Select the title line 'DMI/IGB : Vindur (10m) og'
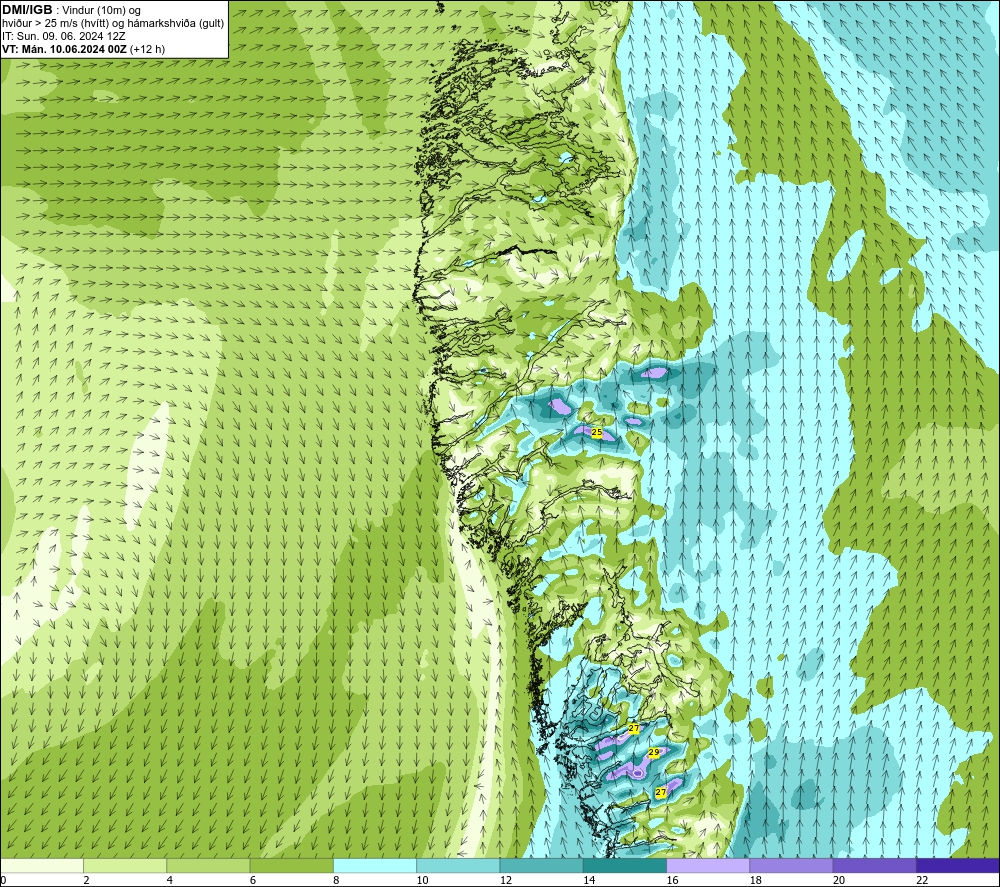The image size is (1000, 887). pyautogui.click(x=71, y=10)
